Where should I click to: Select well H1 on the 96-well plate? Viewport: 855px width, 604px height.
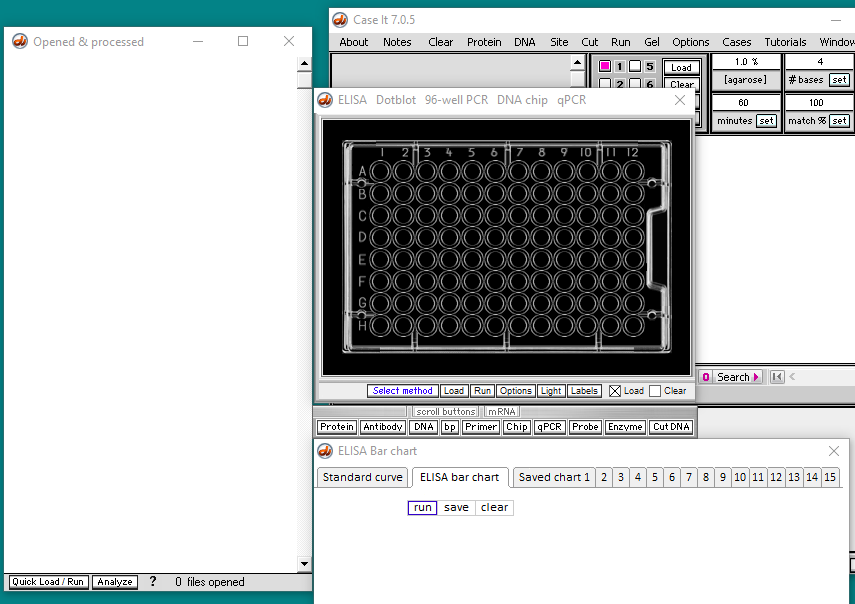point(381,325)
